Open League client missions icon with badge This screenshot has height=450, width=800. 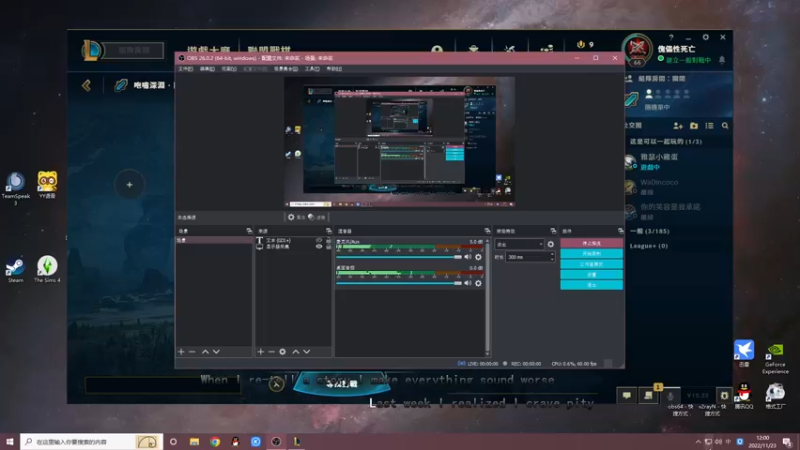pos(649,394)
